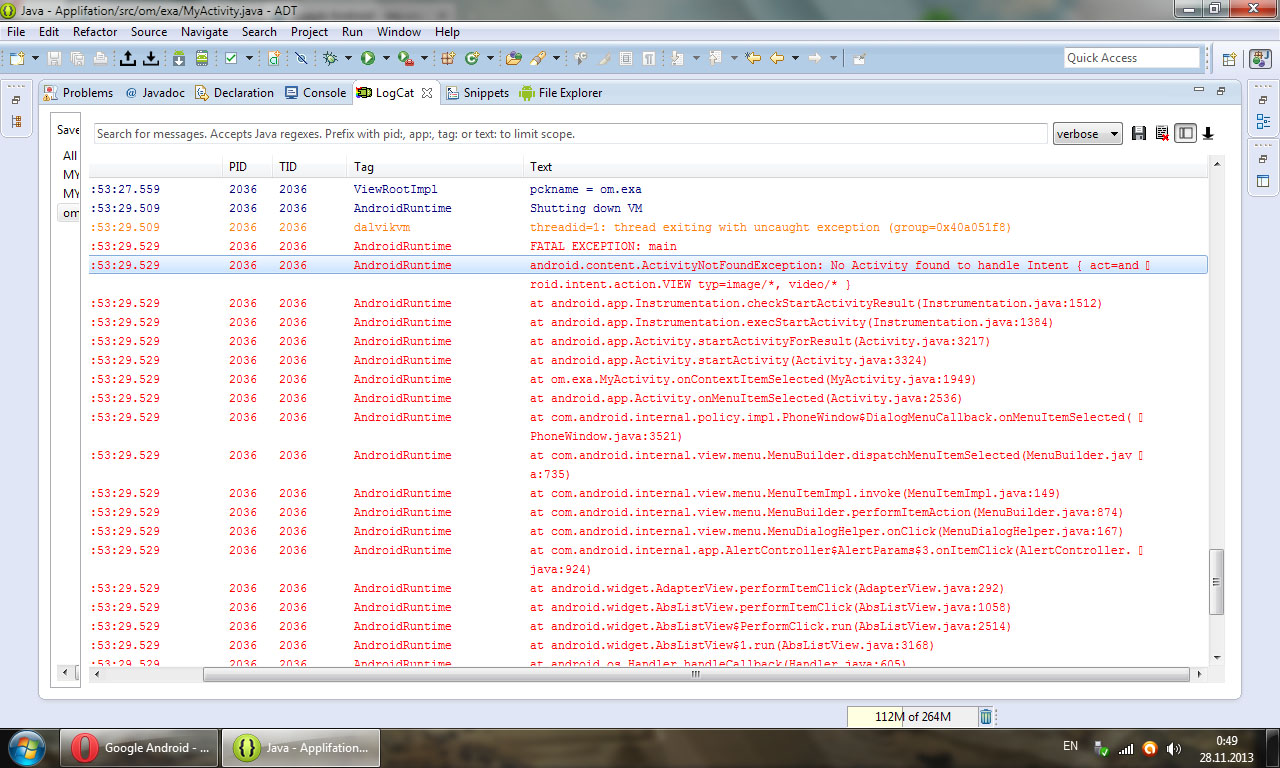Click the green Run button in toolbar
The image size is (1280, 768).
[x=368, y=58]
